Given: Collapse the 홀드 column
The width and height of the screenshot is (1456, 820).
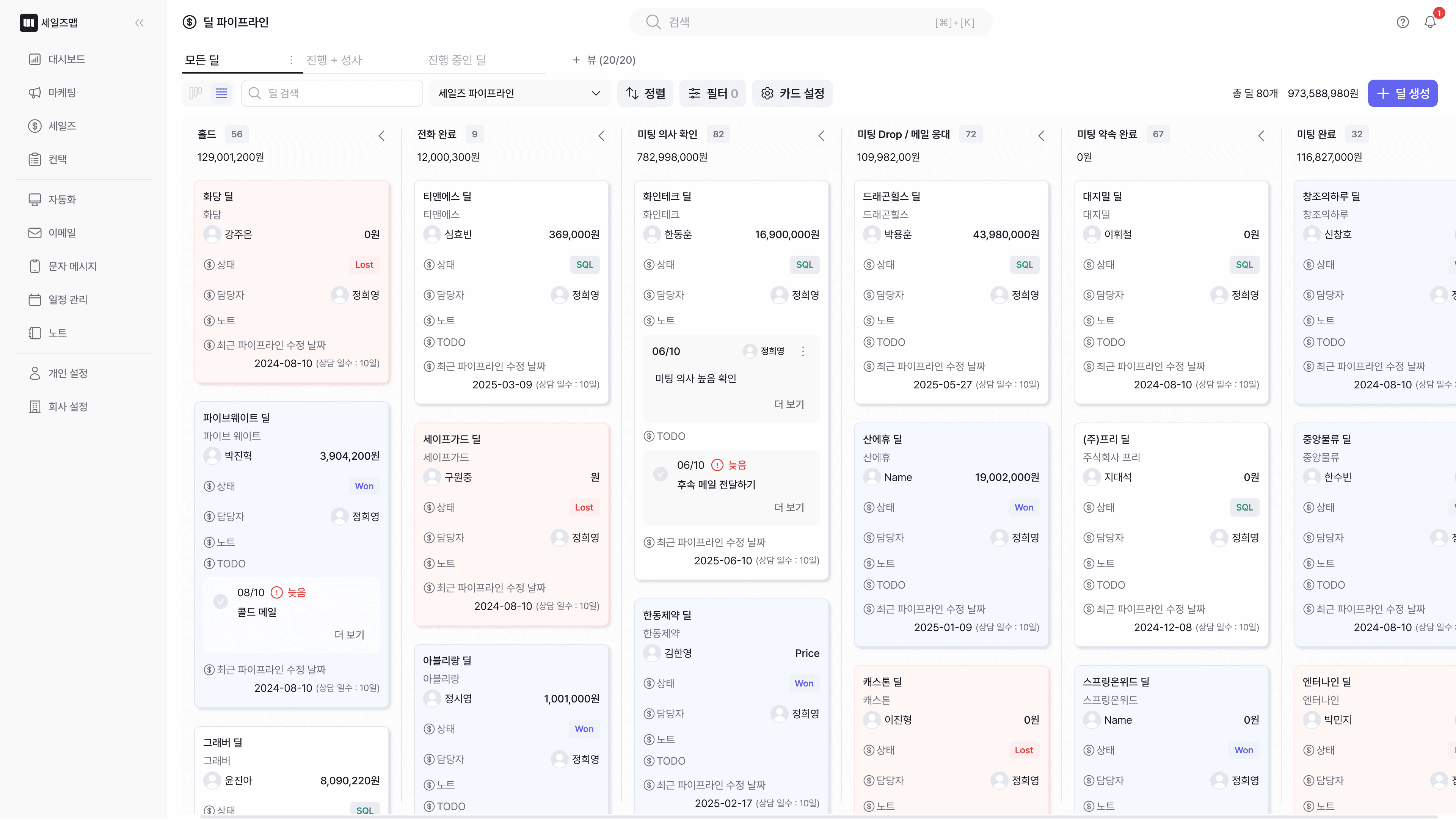Looking at the screenshot, I should point(381,136).
